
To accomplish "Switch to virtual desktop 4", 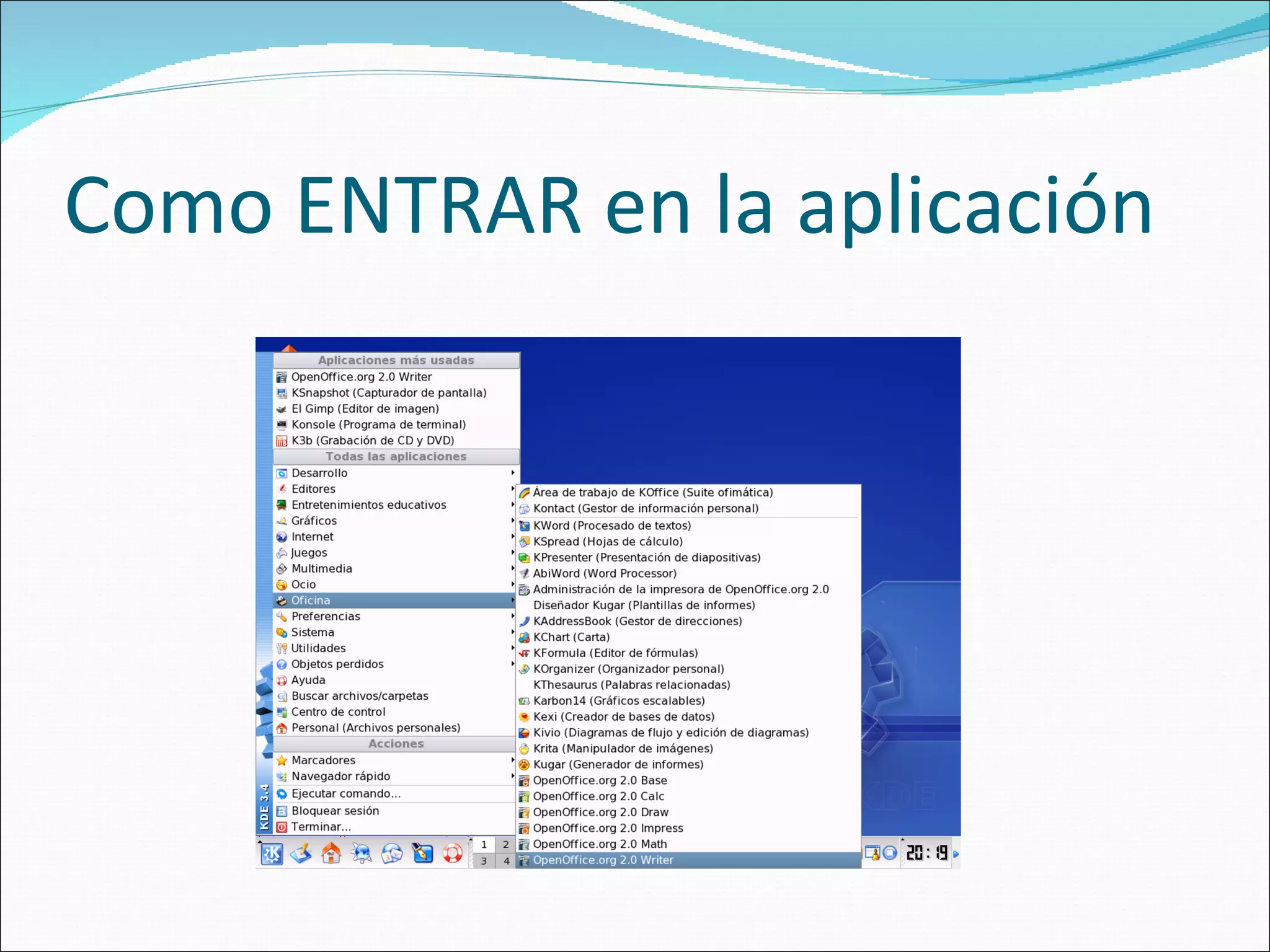I will pyautogui.click(x=505, y=861).
